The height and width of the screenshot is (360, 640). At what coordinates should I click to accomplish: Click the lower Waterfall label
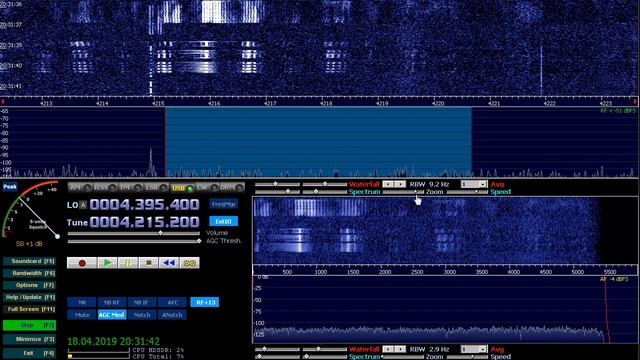tap(364, 349)
